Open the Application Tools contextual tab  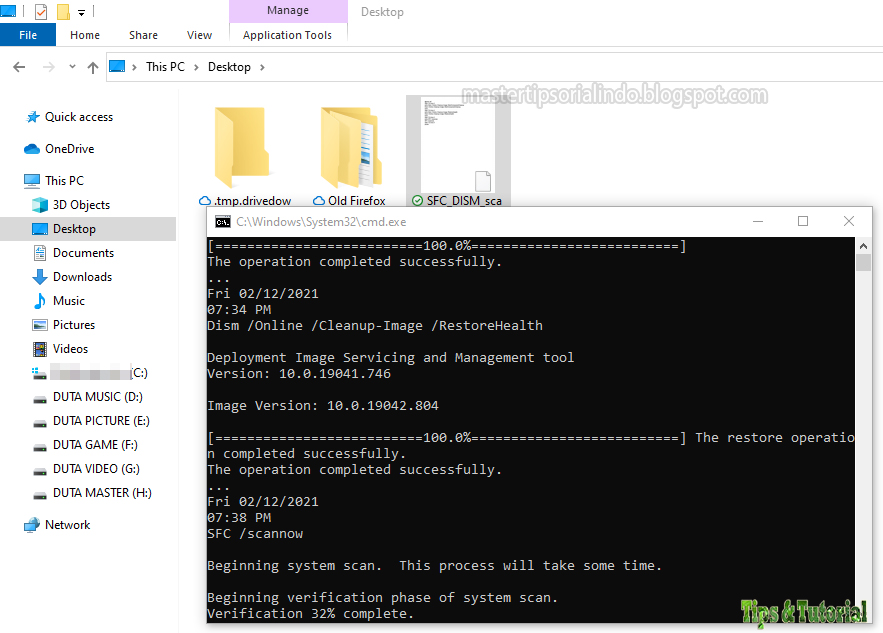pyautogui.click(x=288, y=34)
